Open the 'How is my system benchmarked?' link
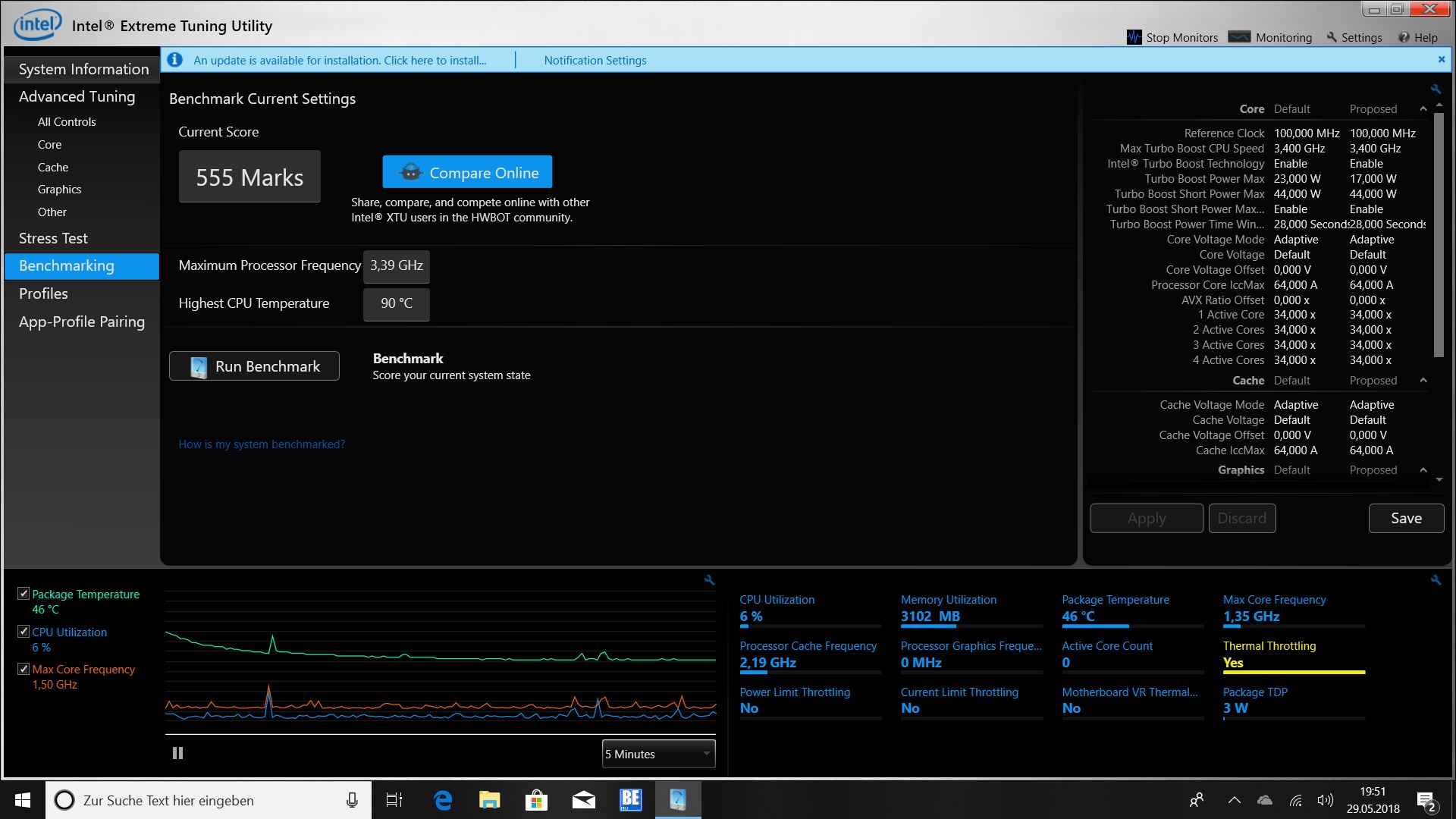 (262, 444)
